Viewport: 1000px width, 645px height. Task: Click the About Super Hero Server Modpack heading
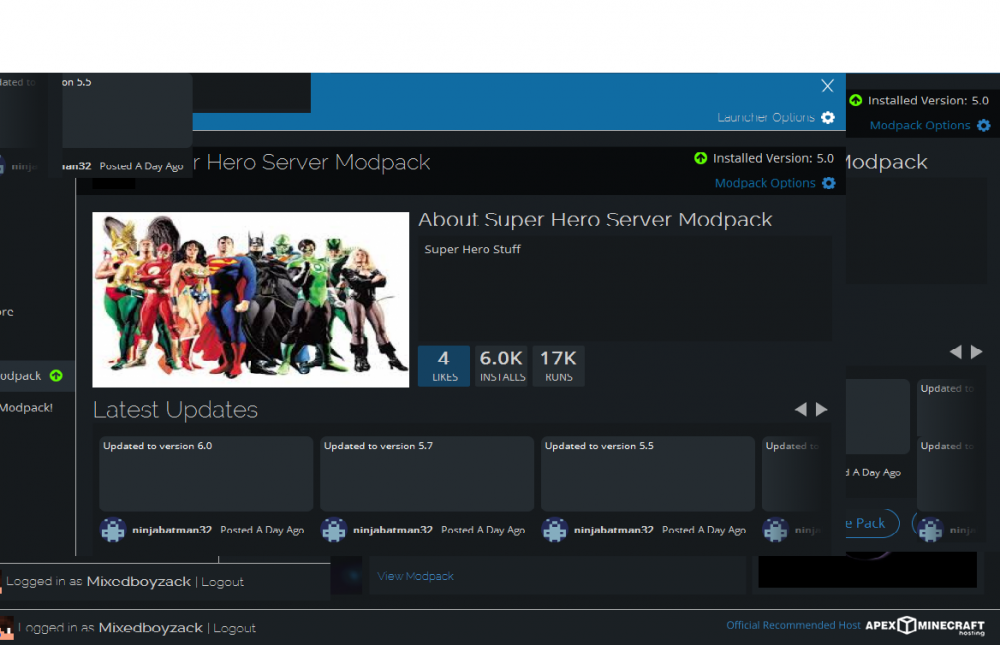coord(595,219)
